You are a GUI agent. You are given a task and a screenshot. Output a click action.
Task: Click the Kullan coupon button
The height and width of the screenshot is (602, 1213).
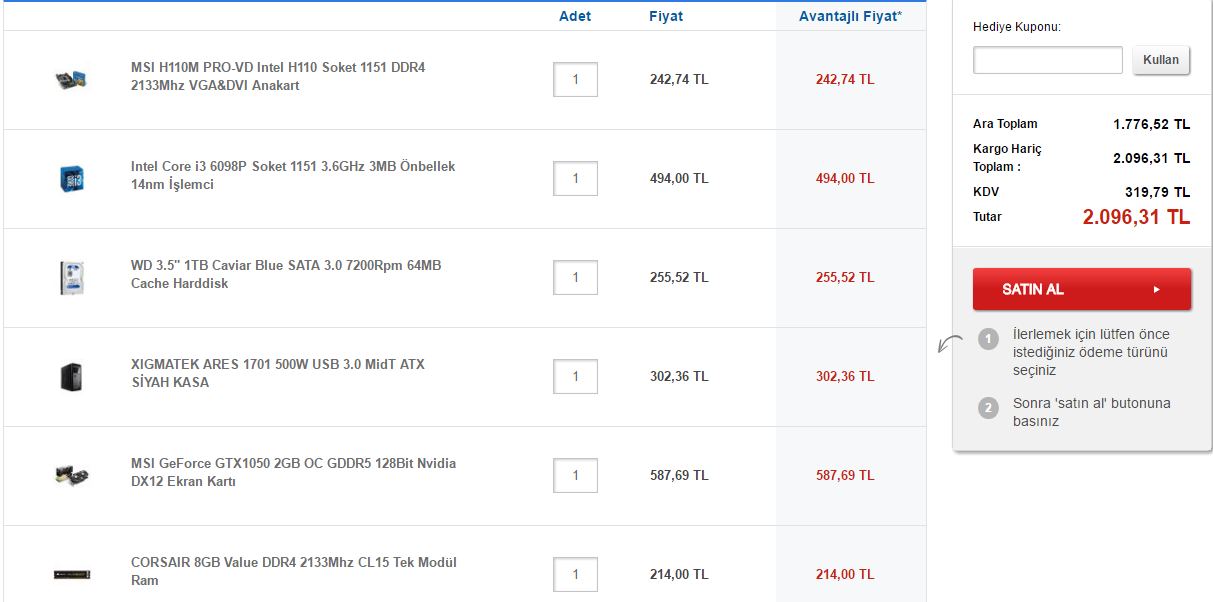tap(1161, 60)
